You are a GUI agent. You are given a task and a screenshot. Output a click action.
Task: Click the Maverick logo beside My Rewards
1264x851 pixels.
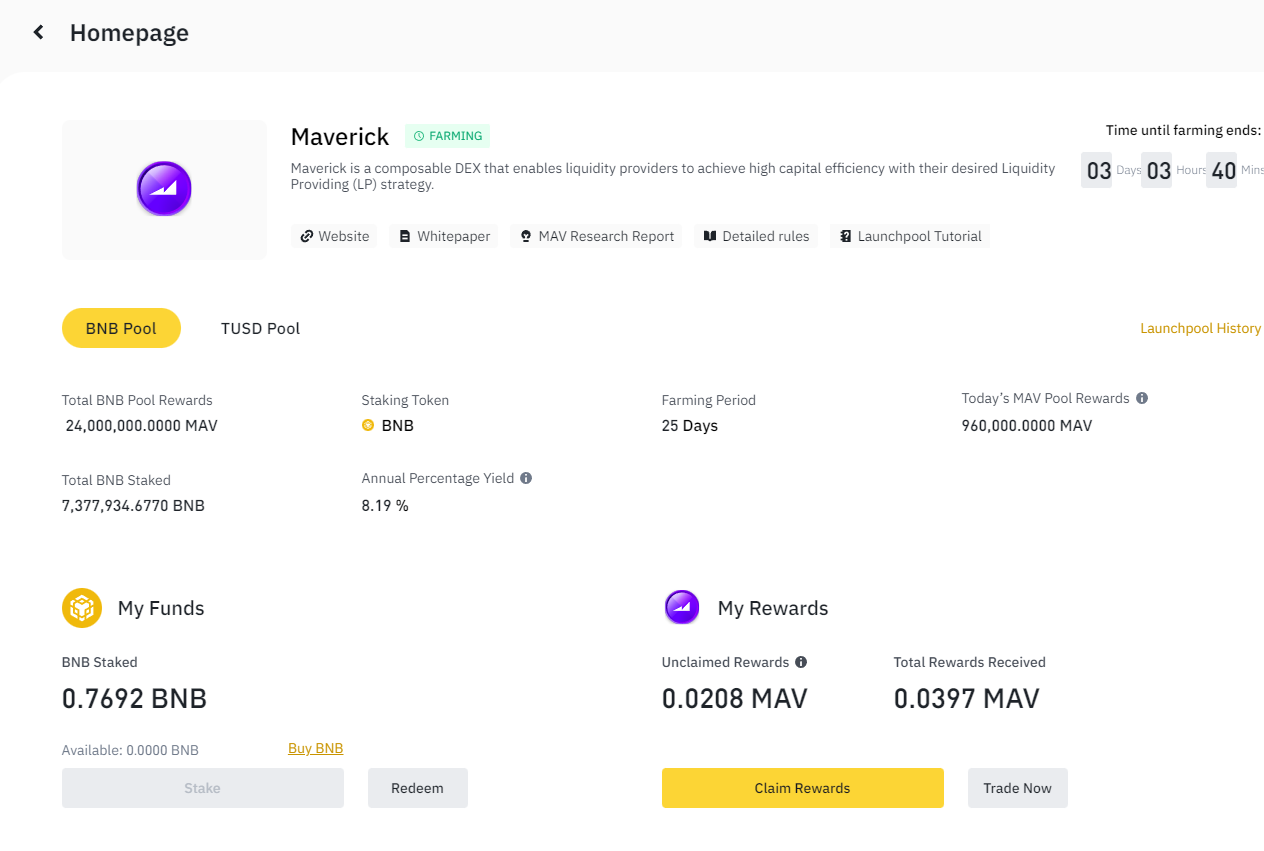pyautogui.click(x=682, y=608)
